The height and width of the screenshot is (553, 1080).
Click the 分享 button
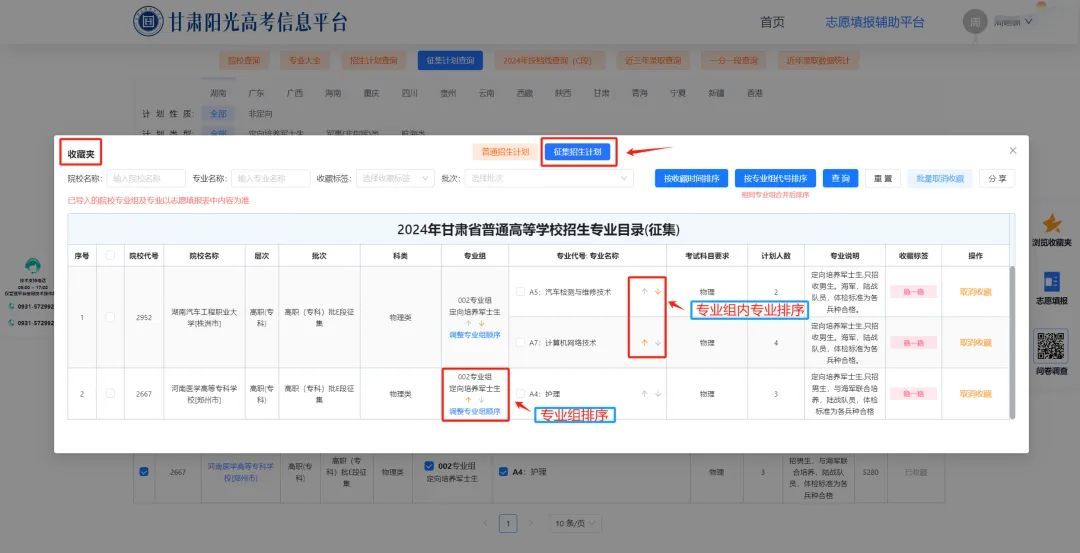coord(997,178)
